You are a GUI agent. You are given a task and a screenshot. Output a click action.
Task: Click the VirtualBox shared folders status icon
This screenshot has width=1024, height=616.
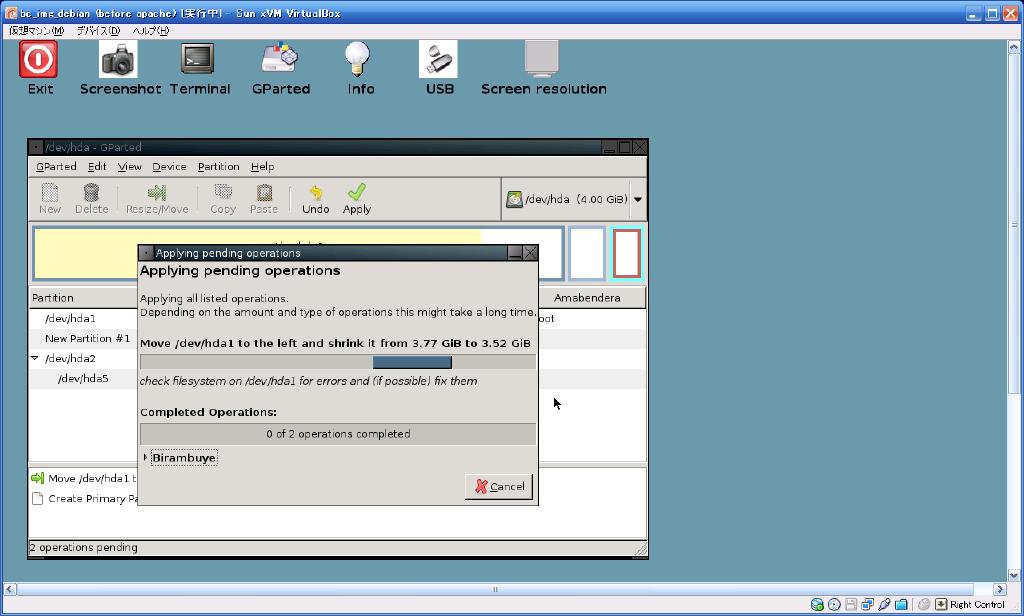click(x=901, y=605)
